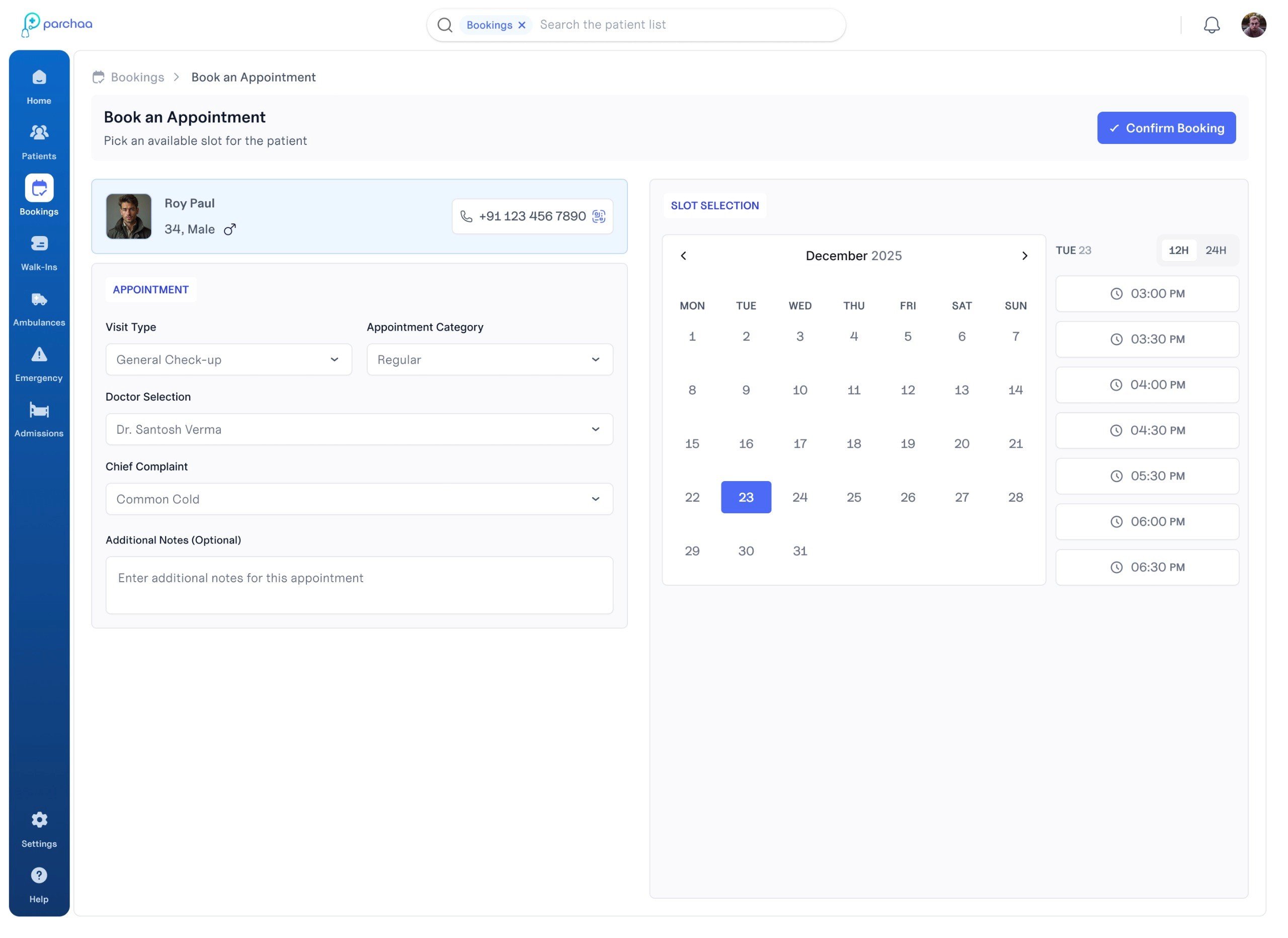
Task: Select the 04:30 PM time slot
Action: pos(1147,431)
